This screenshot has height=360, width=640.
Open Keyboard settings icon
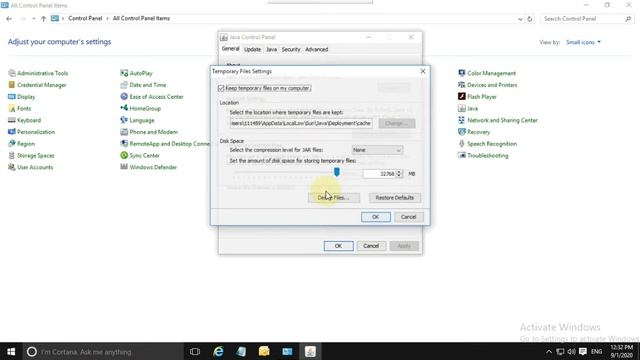(24, 120)
